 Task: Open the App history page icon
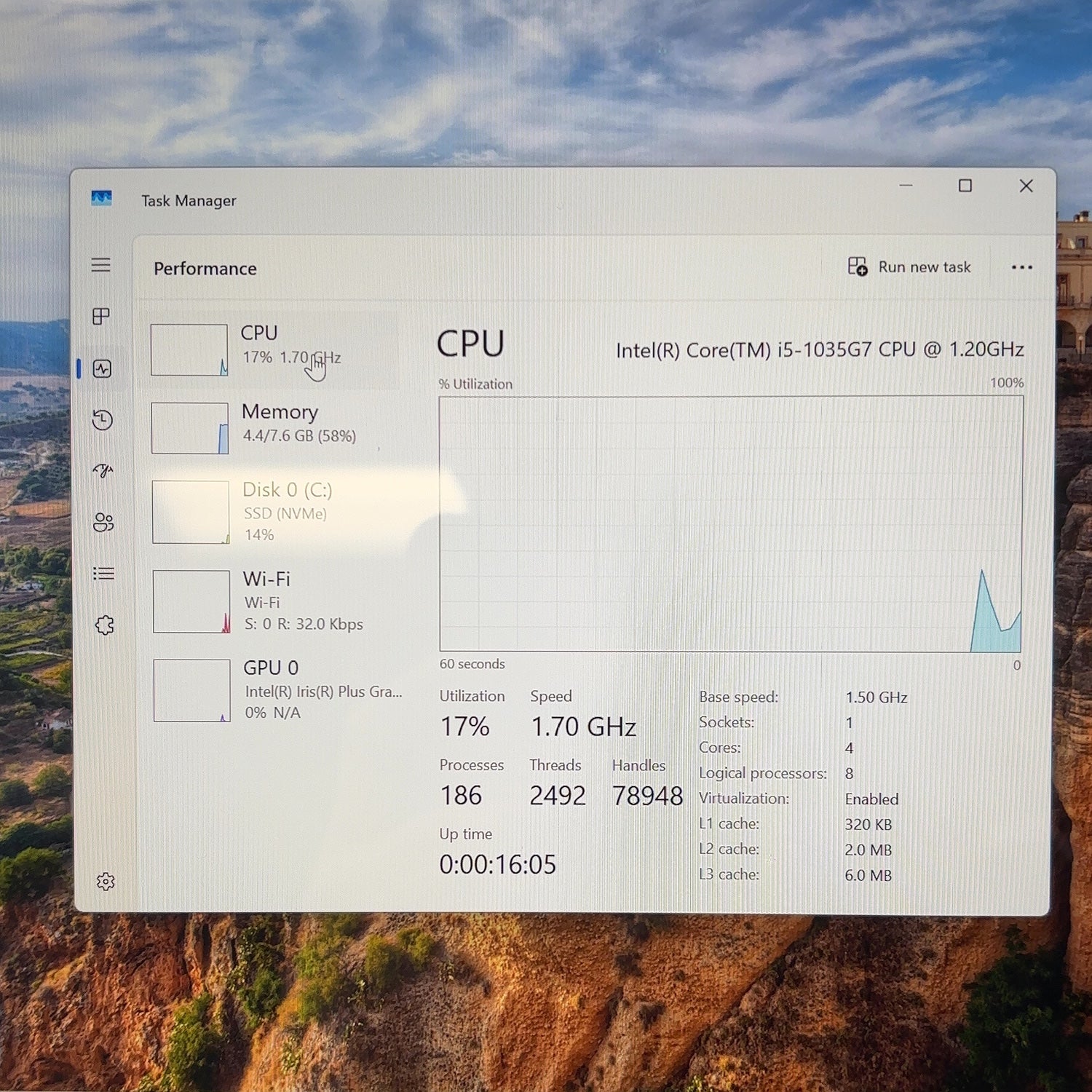(x=103, y=420)
